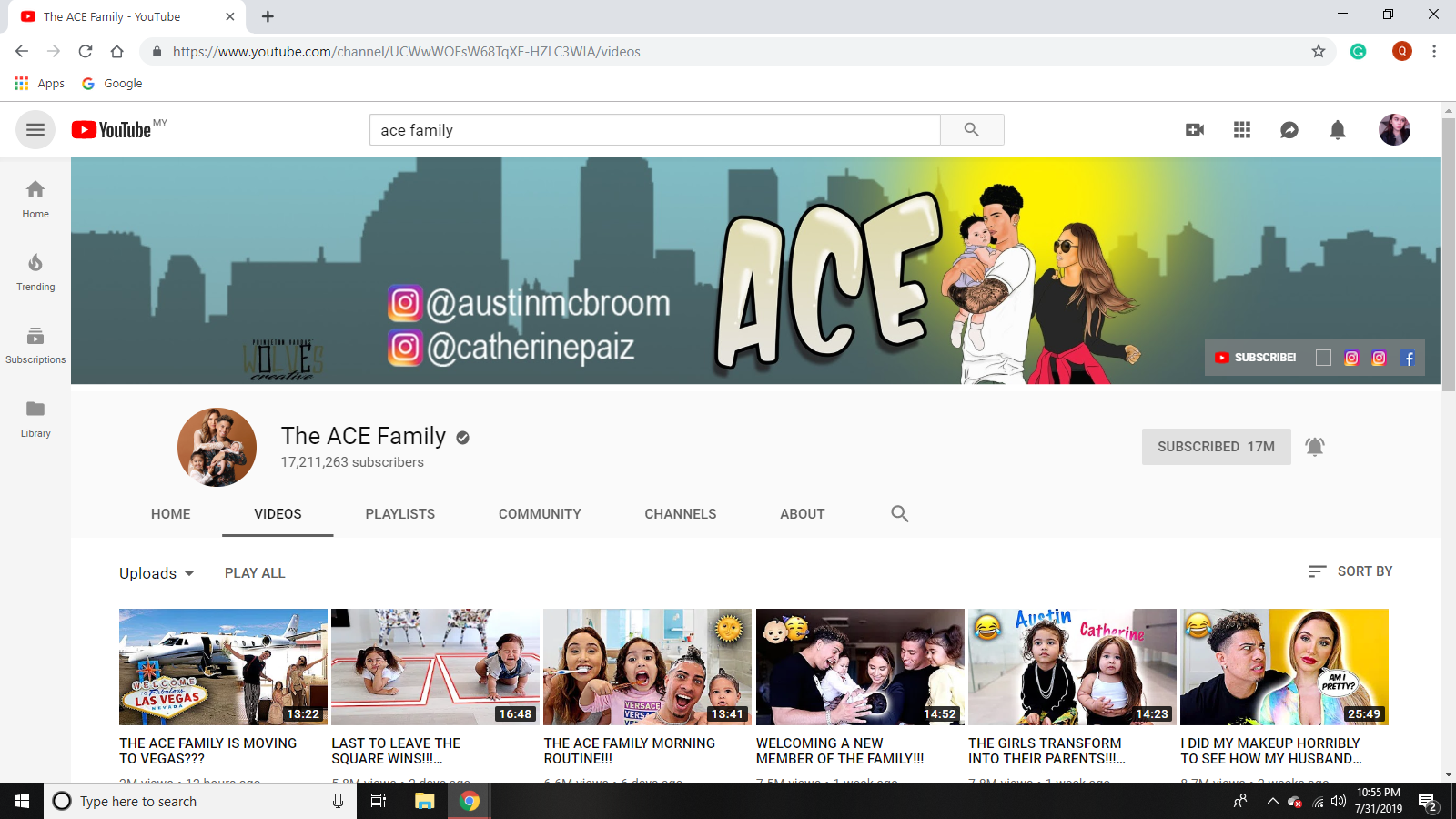This screenshot has width=1456, height=819.
Task: Click the page vertical scrollbar
Action: coord(1448,255)
